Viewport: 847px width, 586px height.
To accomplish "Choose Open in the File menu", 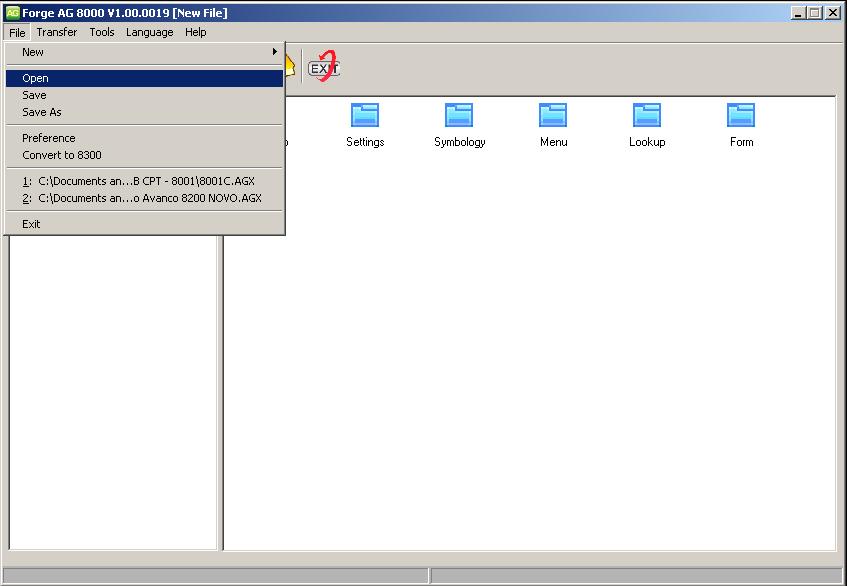I will (144, 78).
